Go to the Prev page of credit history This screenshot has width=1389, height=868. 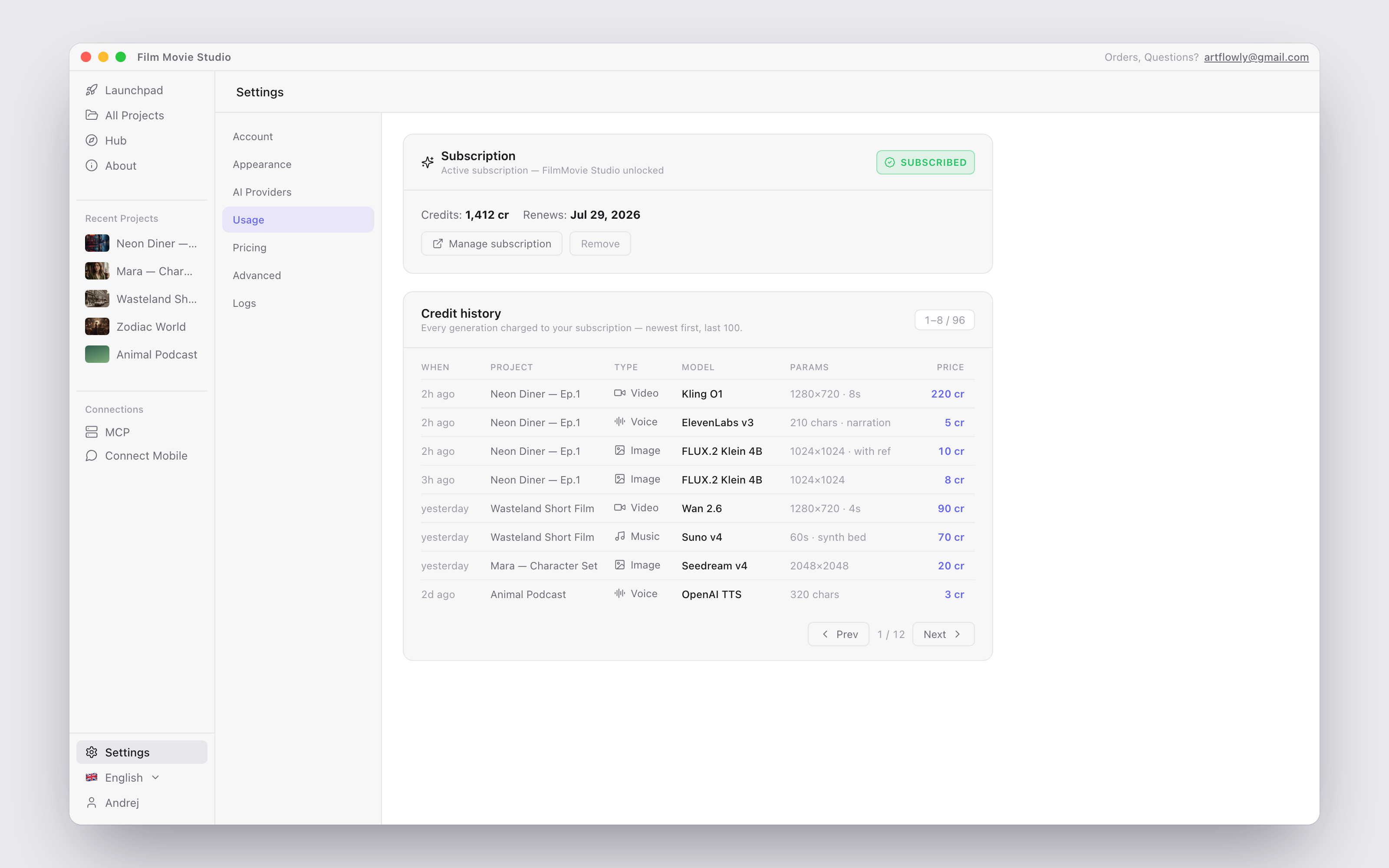[x=838, y=635]
